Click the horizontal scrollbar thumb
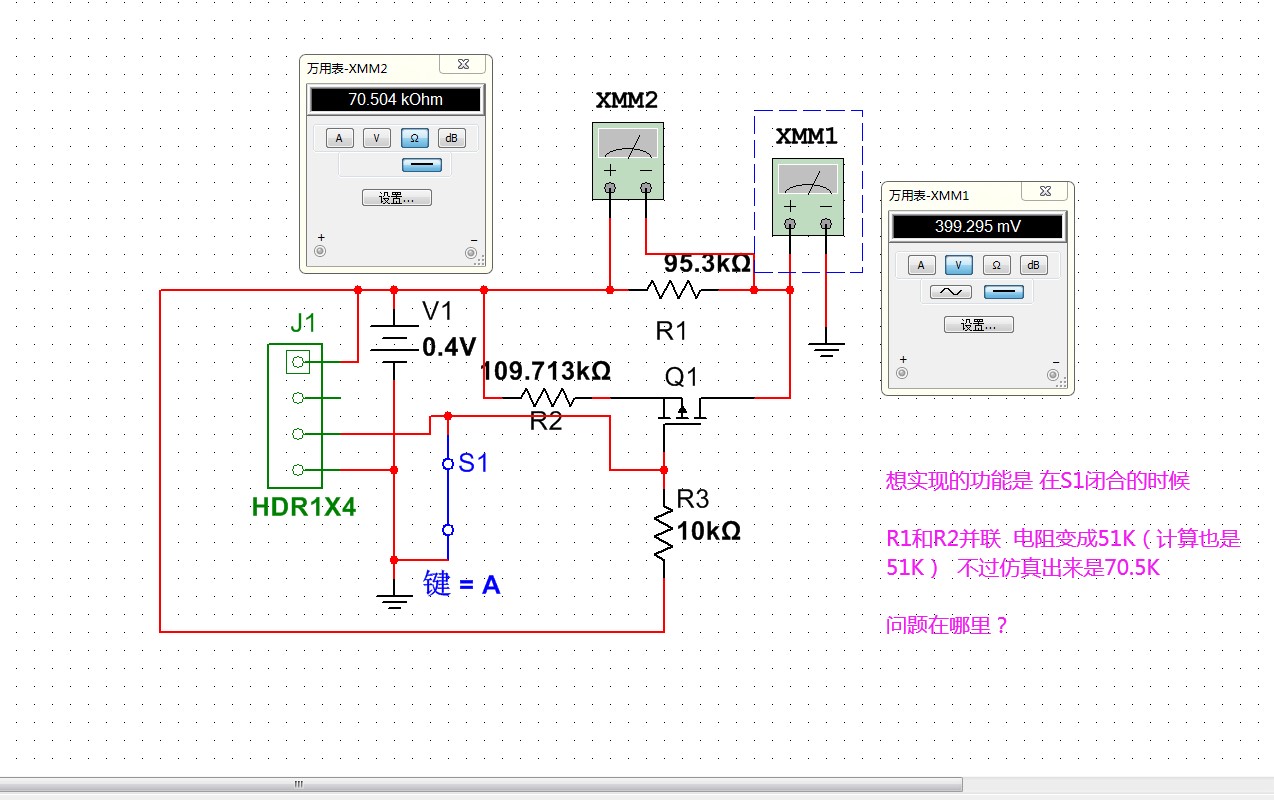This screenshot has height=800, width=1274. [x=481, y=783]
